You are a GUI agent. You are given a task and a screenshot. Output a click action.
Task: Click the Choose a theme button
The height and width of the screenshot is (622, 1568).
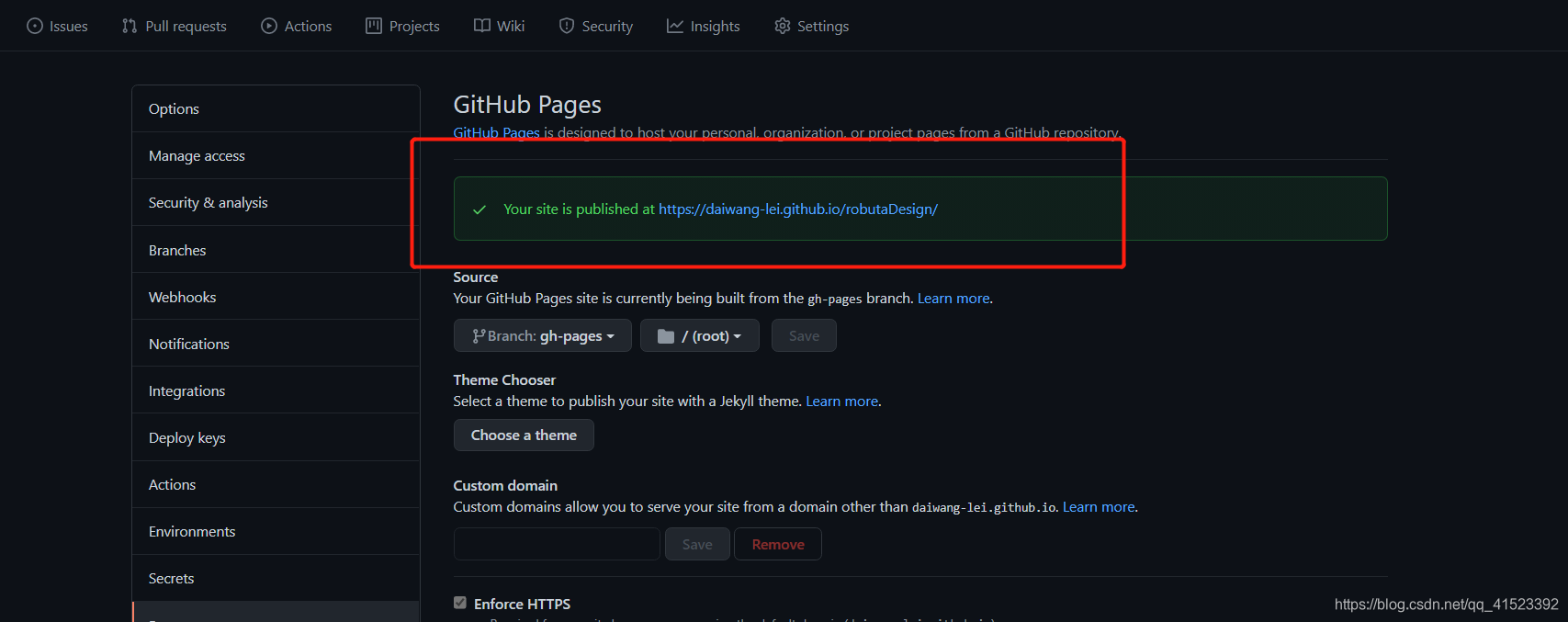coord(524,435)
